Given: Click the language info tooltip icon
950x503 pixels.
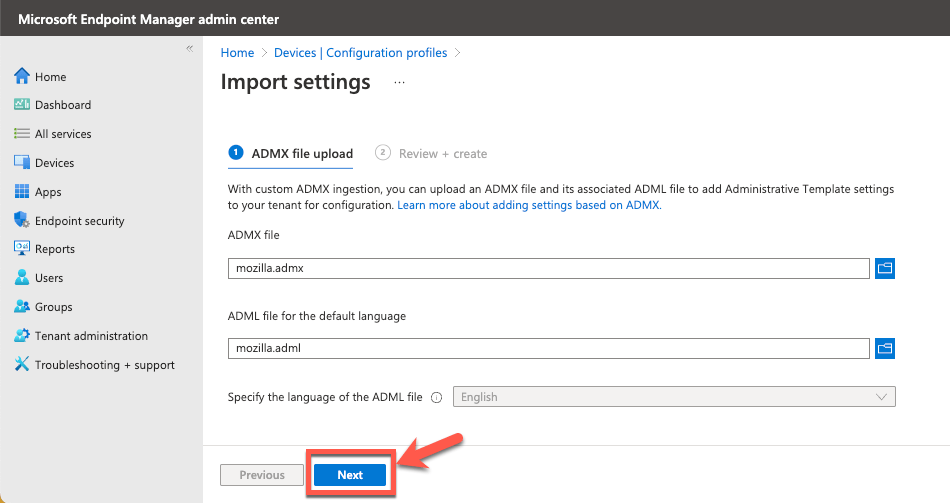Looking at the screenshot, I should [437, 397].
